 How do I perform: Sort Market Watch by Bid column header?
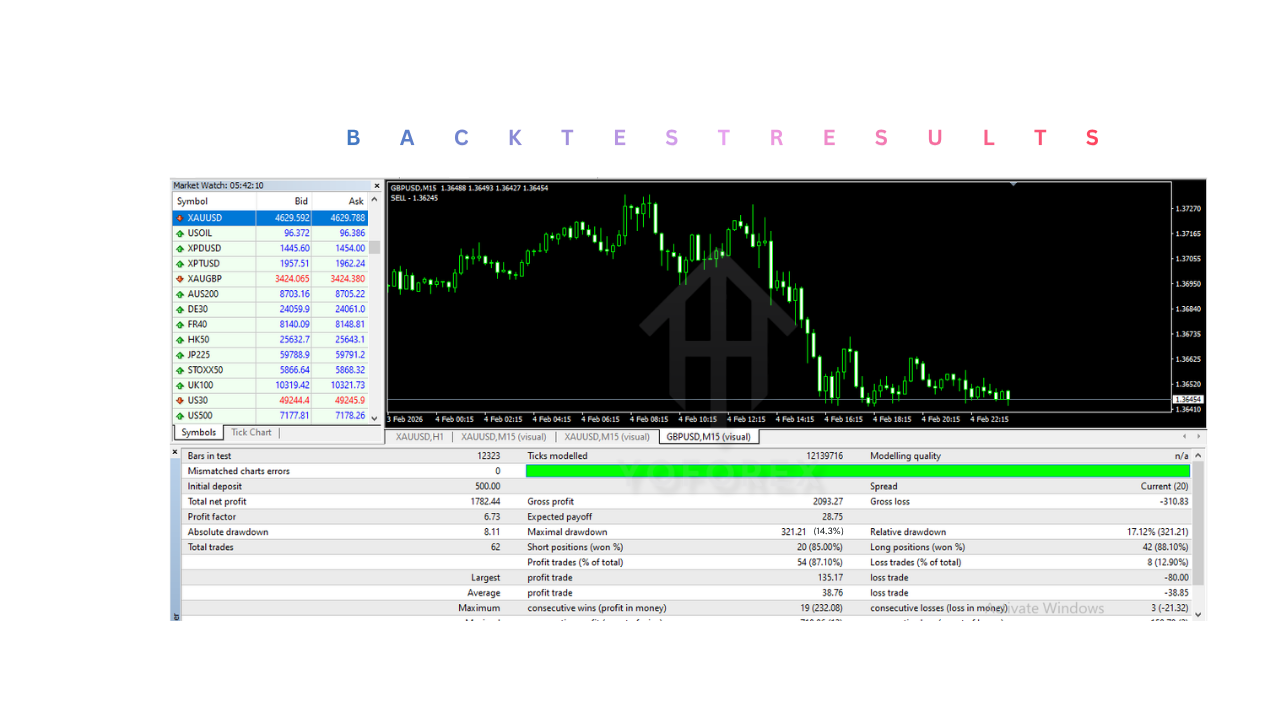pyautogui.click(x=300, y=202)
